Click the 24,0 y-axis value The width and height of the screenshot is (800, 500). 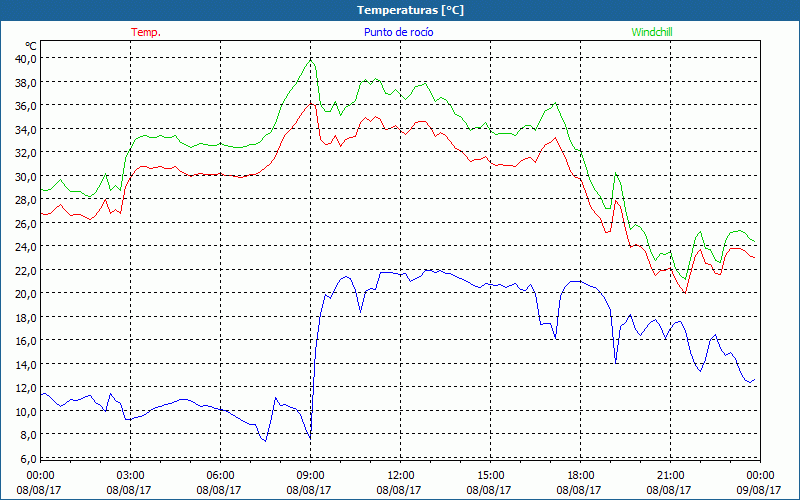tap(26, 247)
